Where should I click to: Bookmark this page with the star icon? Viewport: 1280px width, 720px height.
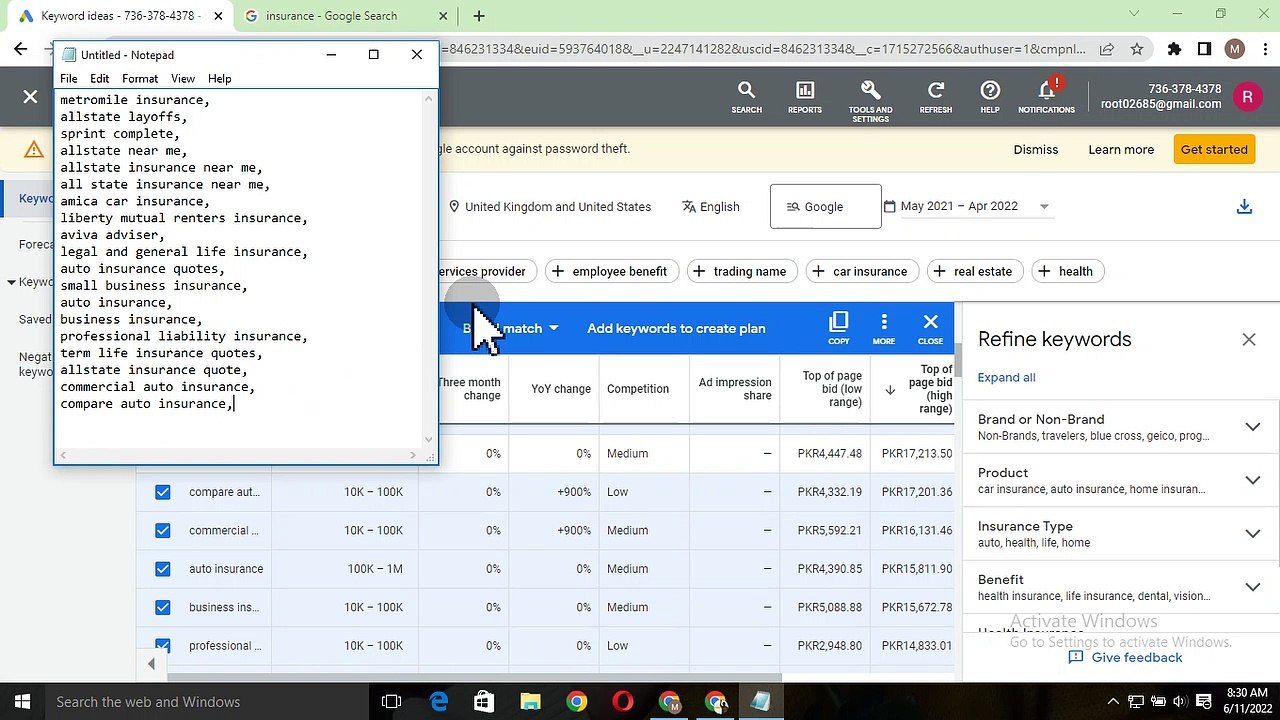pyautogui.click(x=1137, y=49)
